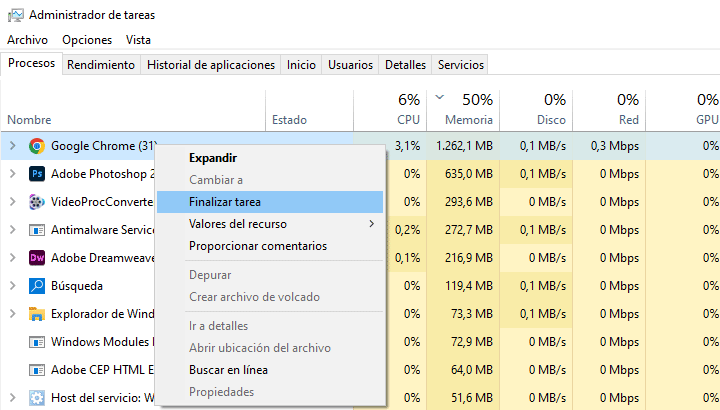This screenshot has height=410, width=720.
Task: Click the Adobe Dreamweaver process icon
Action: click(x=37, y=258)
